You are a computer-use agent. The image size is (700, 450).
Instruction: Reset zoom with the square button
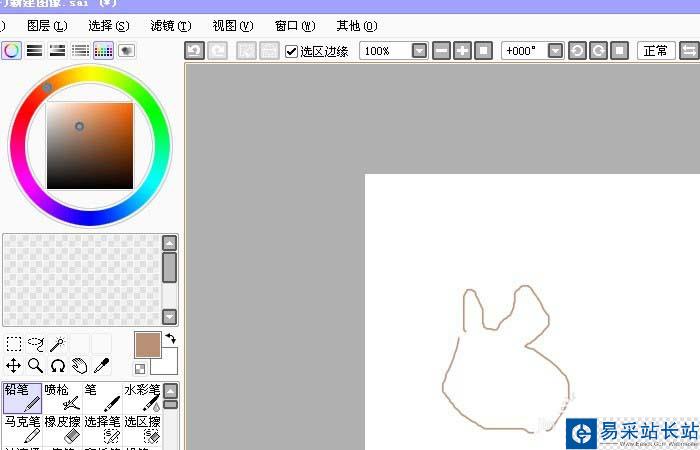(x=483, y=51)
